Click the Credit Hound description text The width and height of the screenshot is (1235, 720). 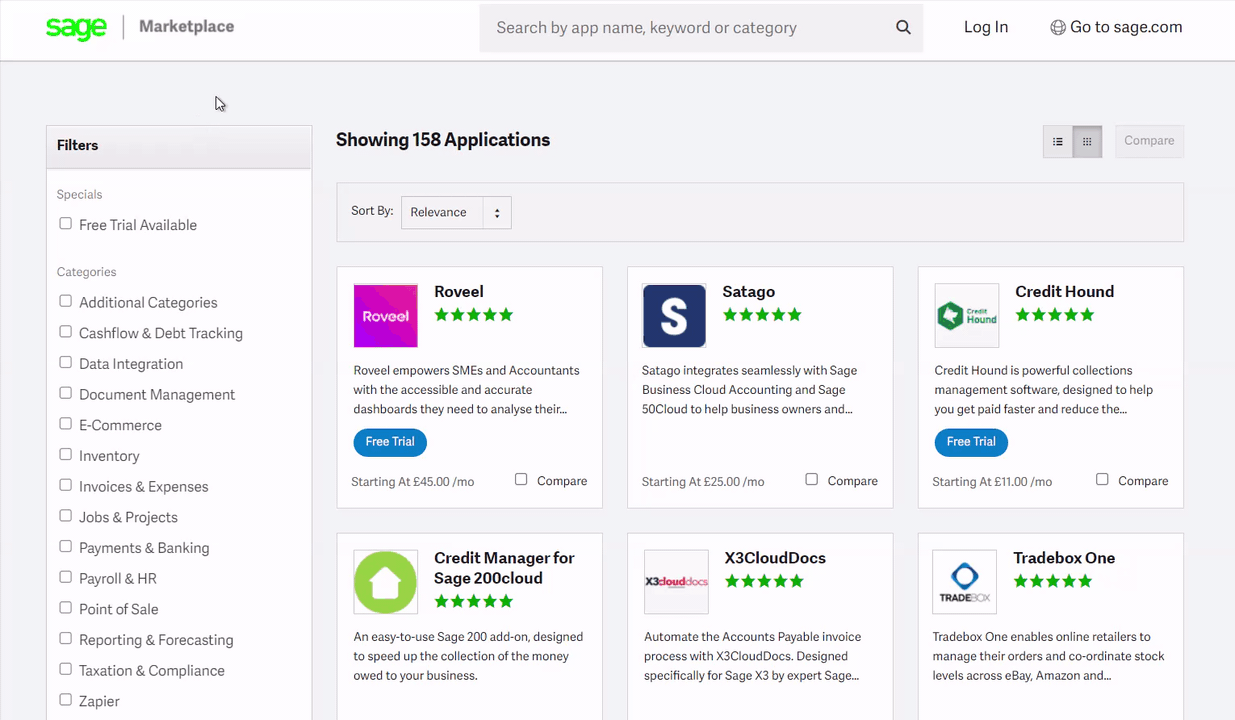[x=1044, y=390]
